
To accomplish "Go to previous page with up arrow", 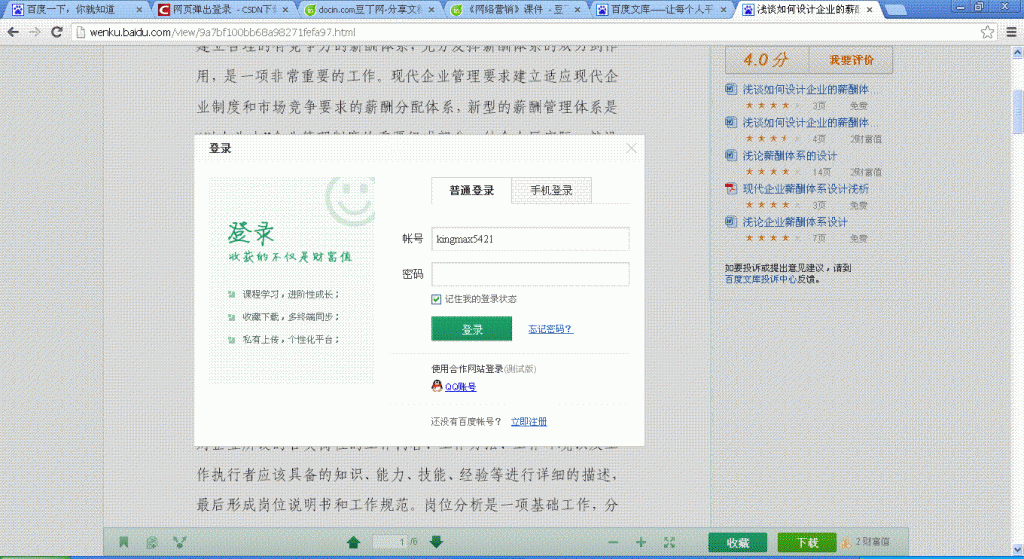I will [353, 542].
